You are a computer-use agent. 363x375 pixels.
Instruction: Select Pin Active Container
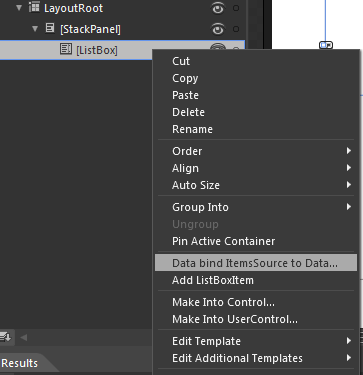click(x=256, y=241)
